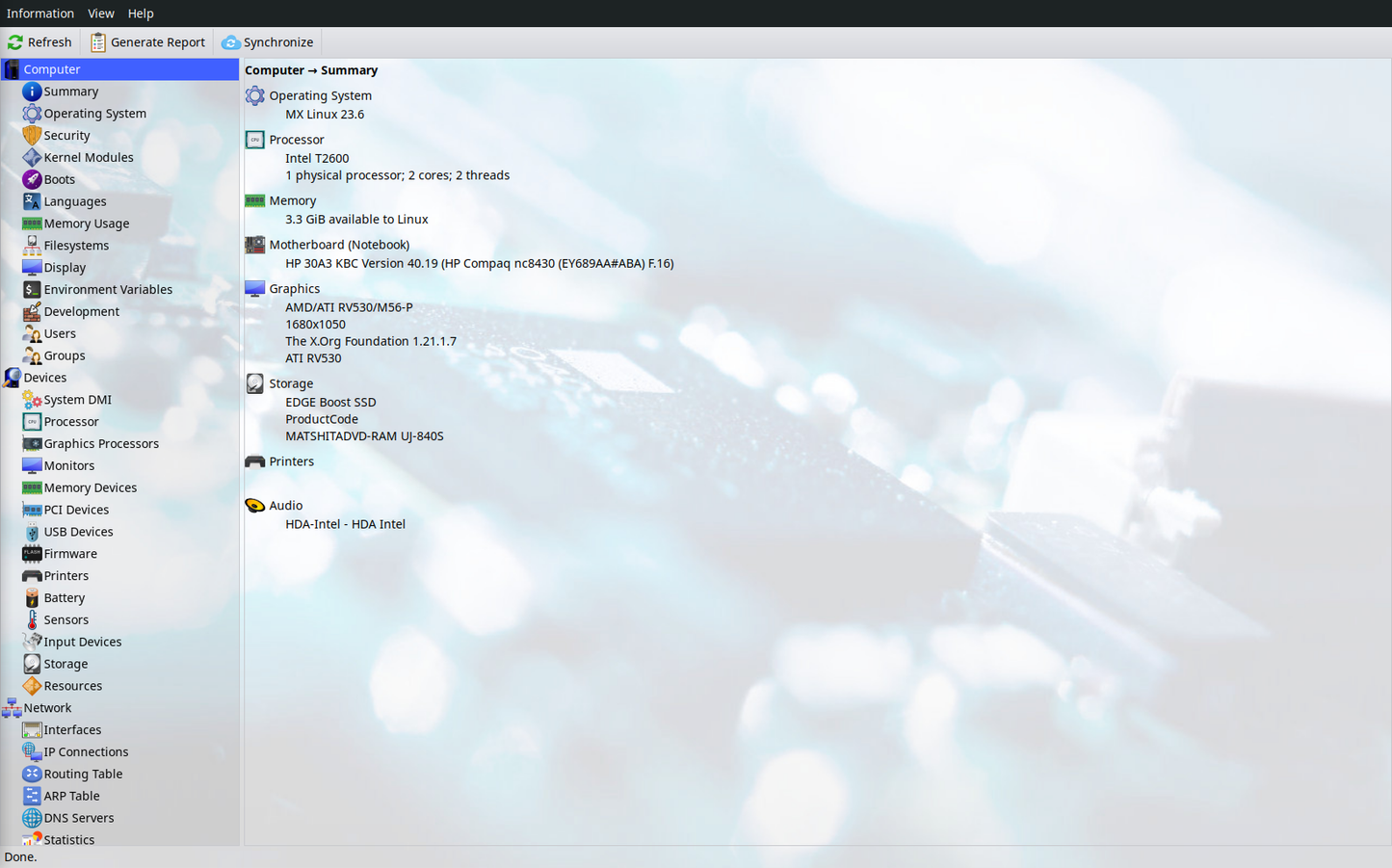Select the Development icon
1392x868 pixels.
pyautogui.click(x=32, y=311)
